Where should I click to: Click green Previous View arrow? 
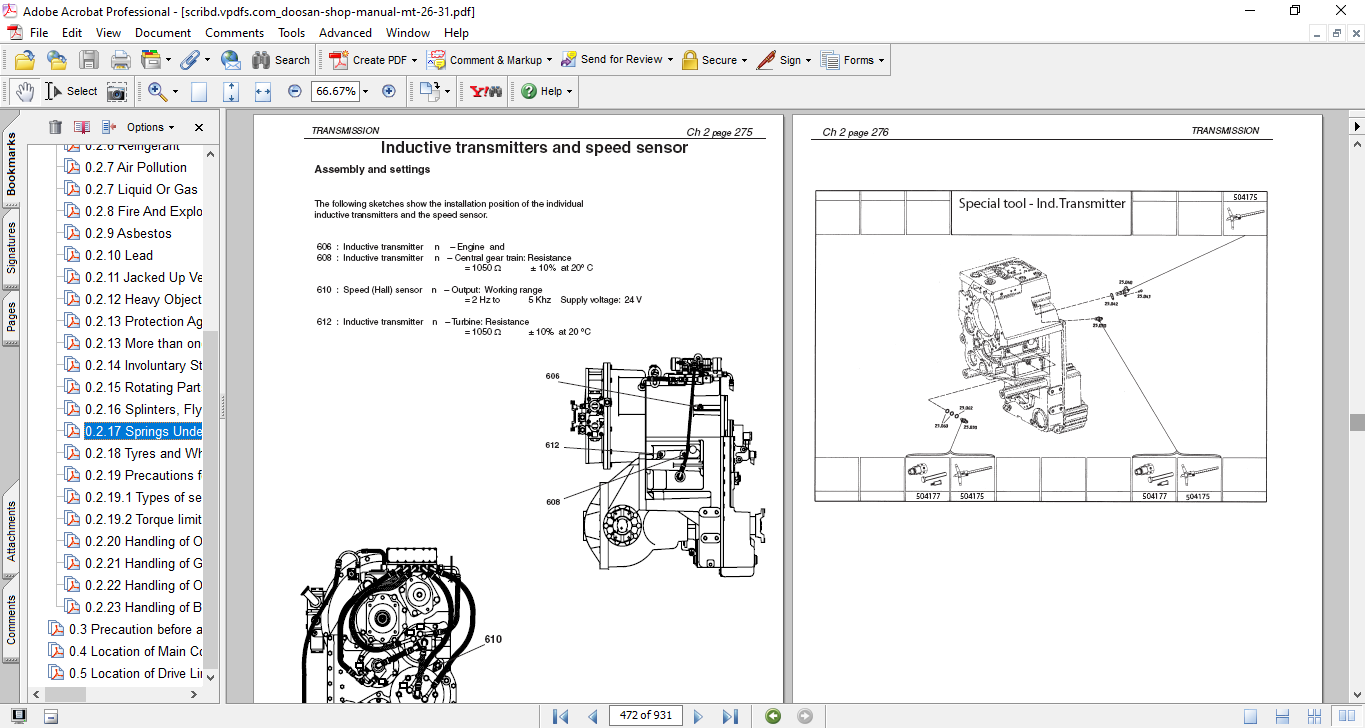pos(773,716)
